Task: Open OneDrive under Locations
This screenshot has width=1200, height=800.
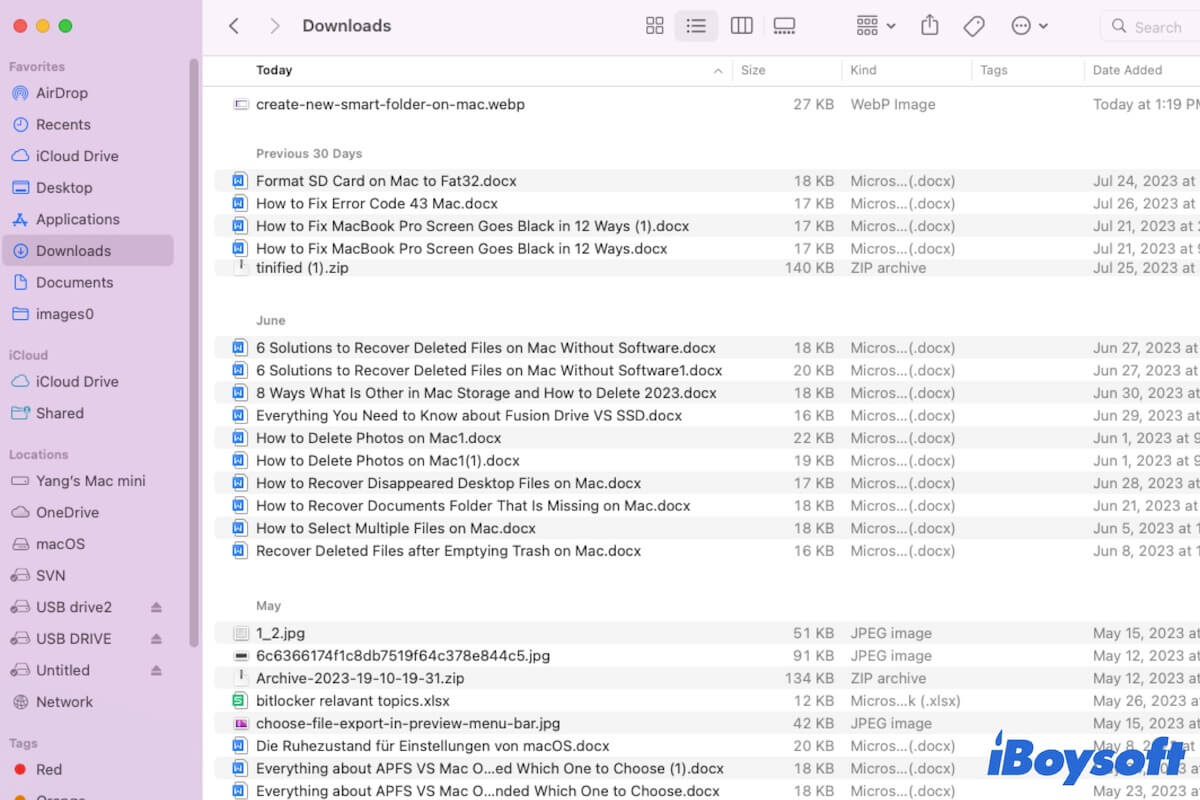Action: point(72,512)
